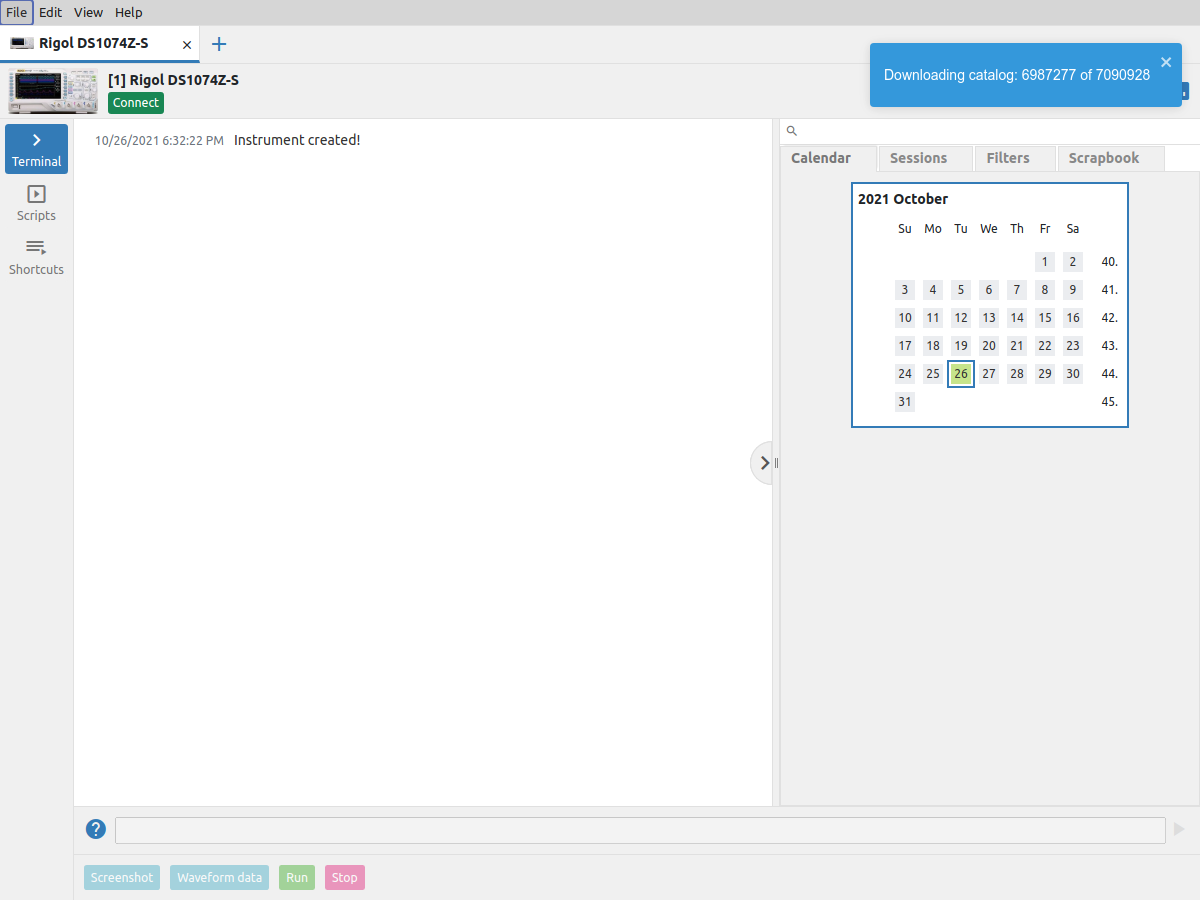Select October 20 in the calendar
The width and height of the screenshot is (1200, 900).
click(x=989, y=346)
